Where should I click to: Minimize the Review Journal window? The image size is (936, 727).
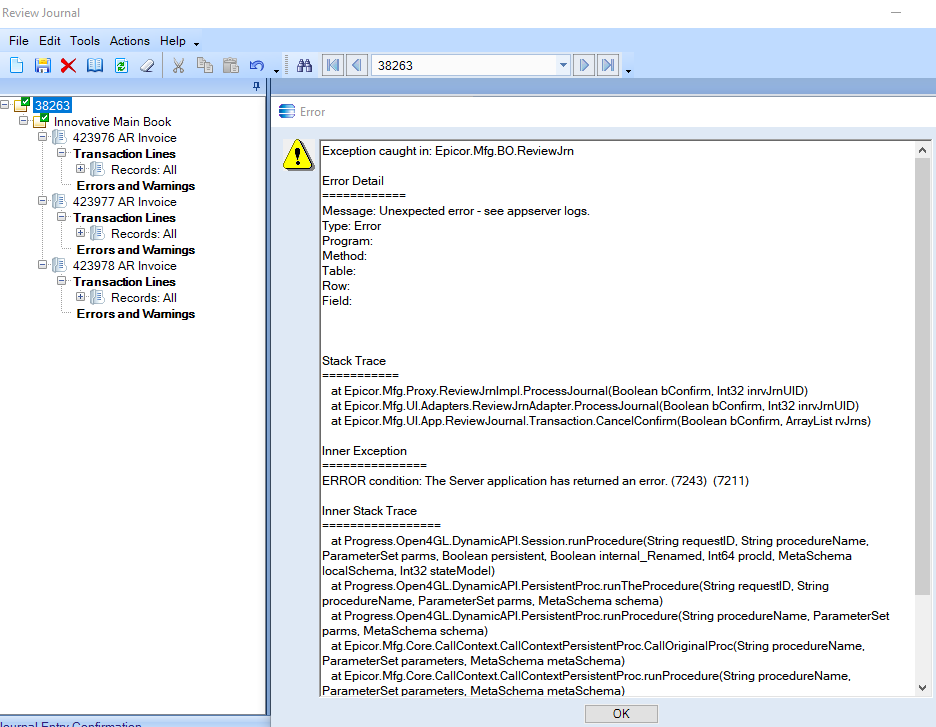(896, 13)
